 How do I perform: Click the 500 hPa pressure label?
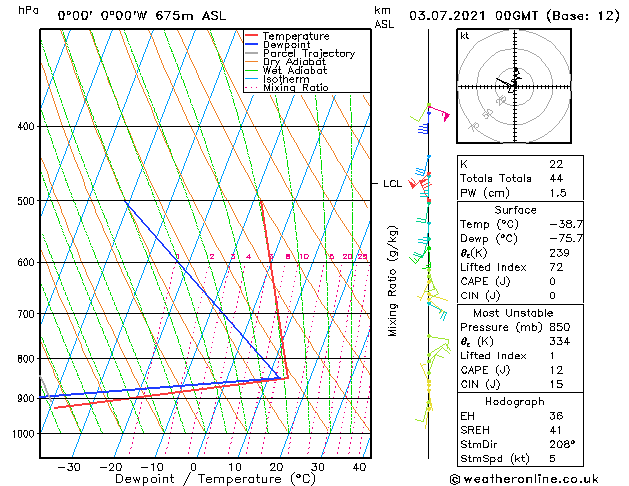tap(26, 200)
